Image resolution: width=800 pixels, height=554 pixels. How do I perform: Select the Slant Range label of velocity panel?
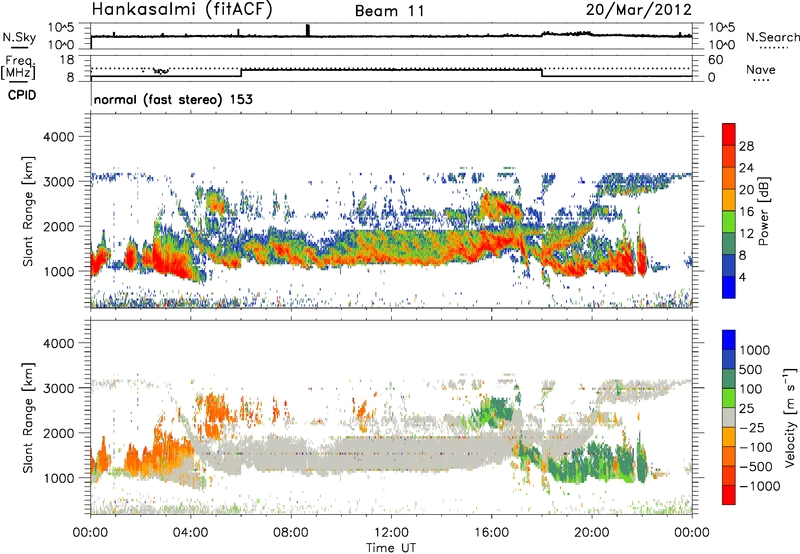pyautogui.click(x=28, y=418)
